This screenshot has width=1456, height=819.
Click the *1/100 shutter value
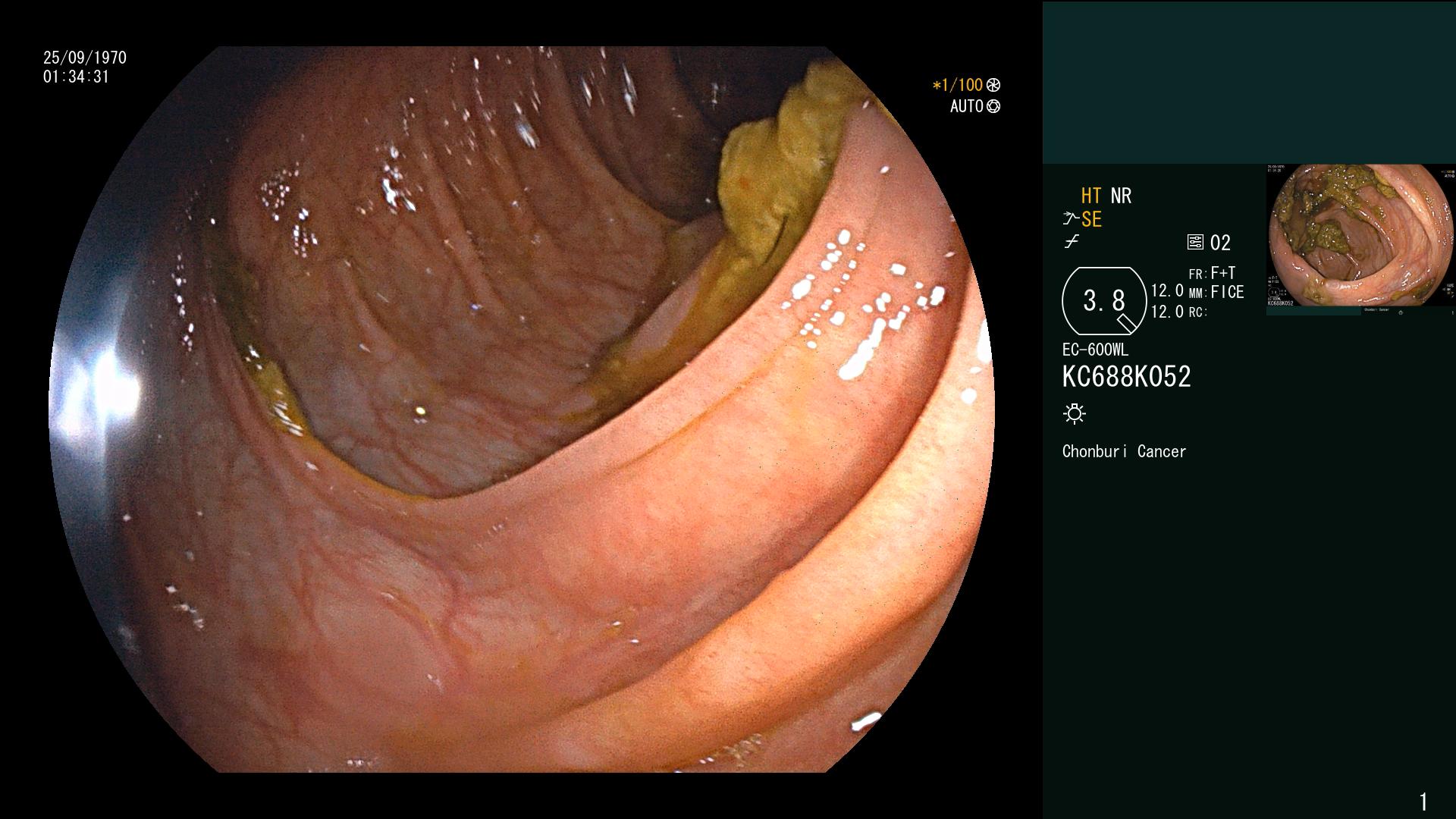[x=957, y=85]
